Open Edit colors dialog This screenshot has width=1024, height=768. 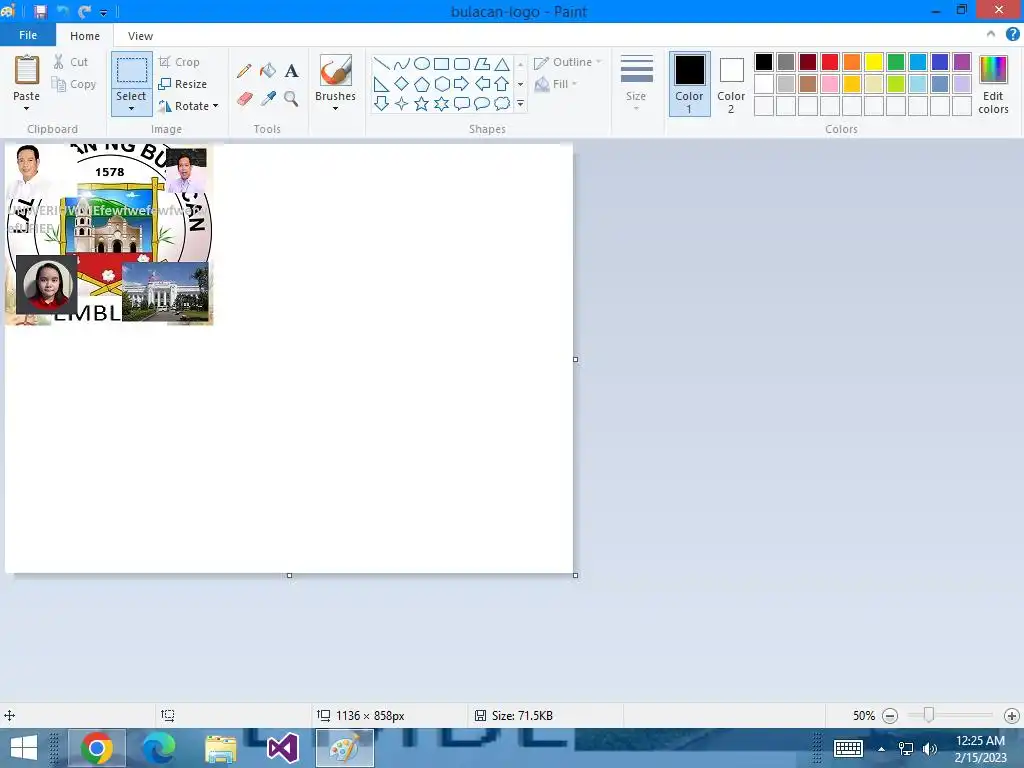tap(993, 84)
